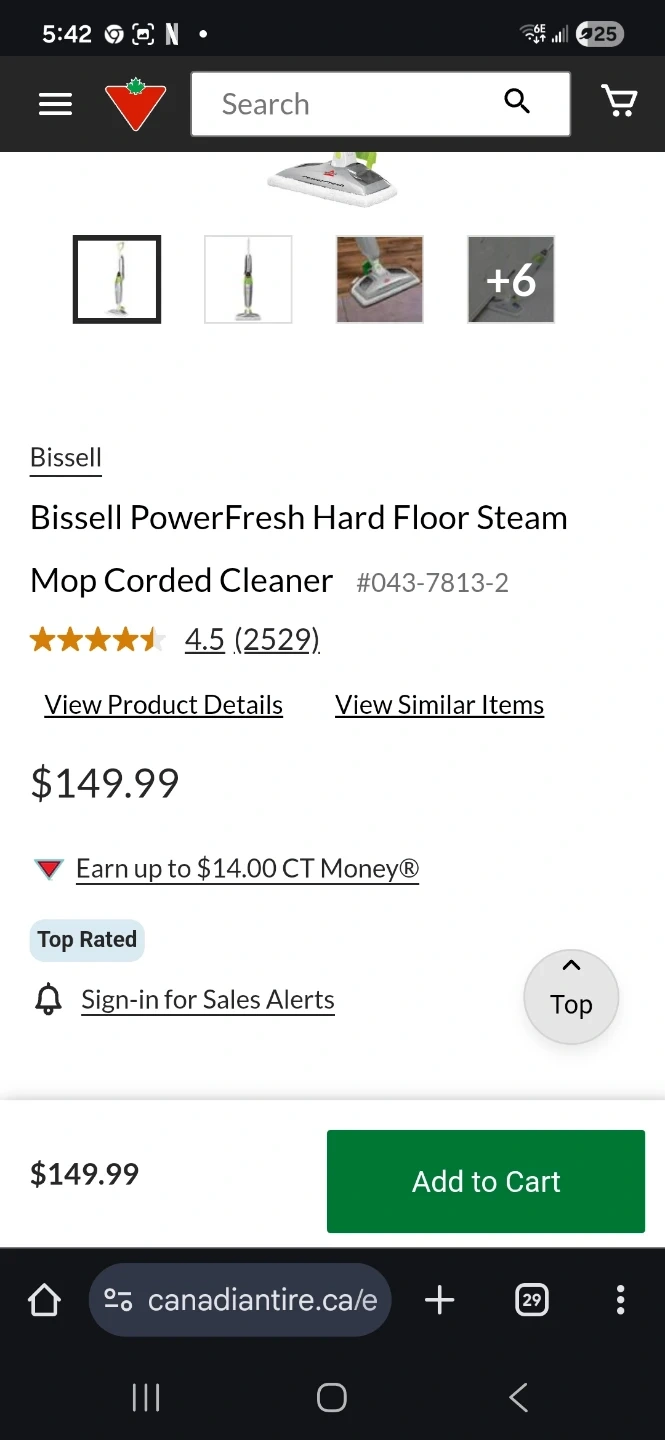View the steam mop on wood floor thumbnail
665x1440 pixels.
(x=380, y=280)
